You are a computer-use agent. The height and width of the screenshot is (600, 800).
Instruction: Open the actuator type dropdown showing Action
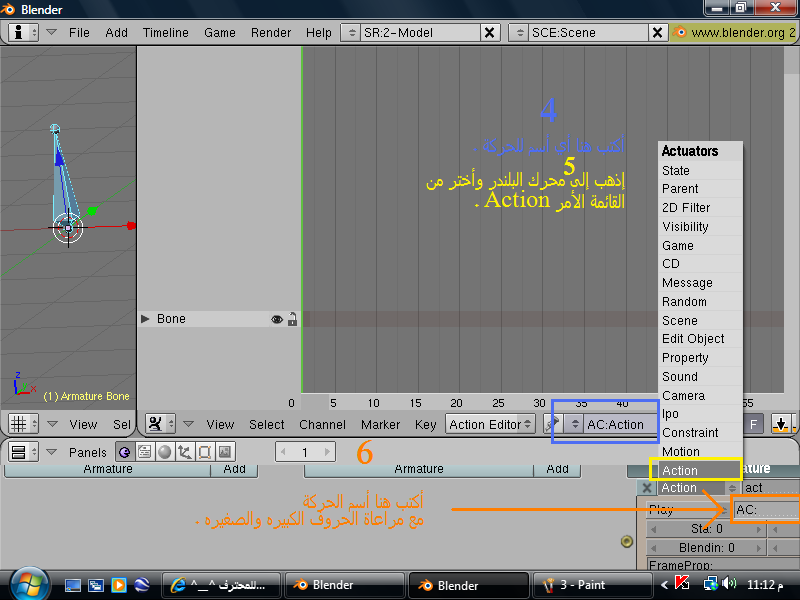(699, 488)
